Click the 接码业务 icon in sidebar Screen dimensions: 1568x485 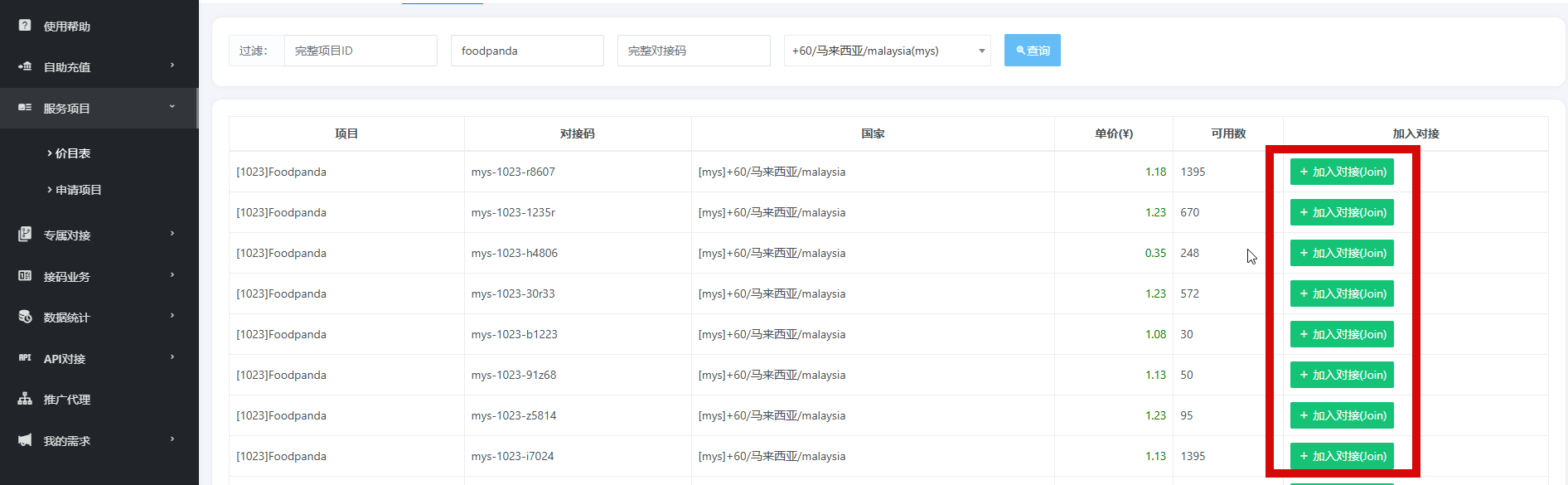pos(25,276)
